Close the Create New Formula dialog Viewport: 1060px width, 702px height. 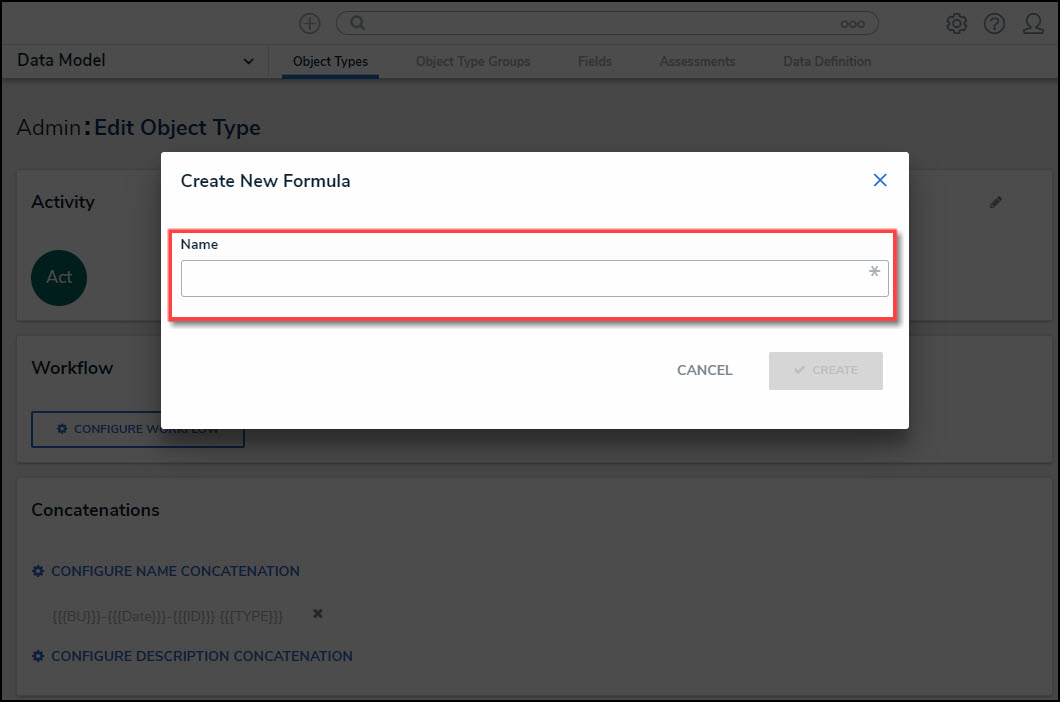(880, 180)
